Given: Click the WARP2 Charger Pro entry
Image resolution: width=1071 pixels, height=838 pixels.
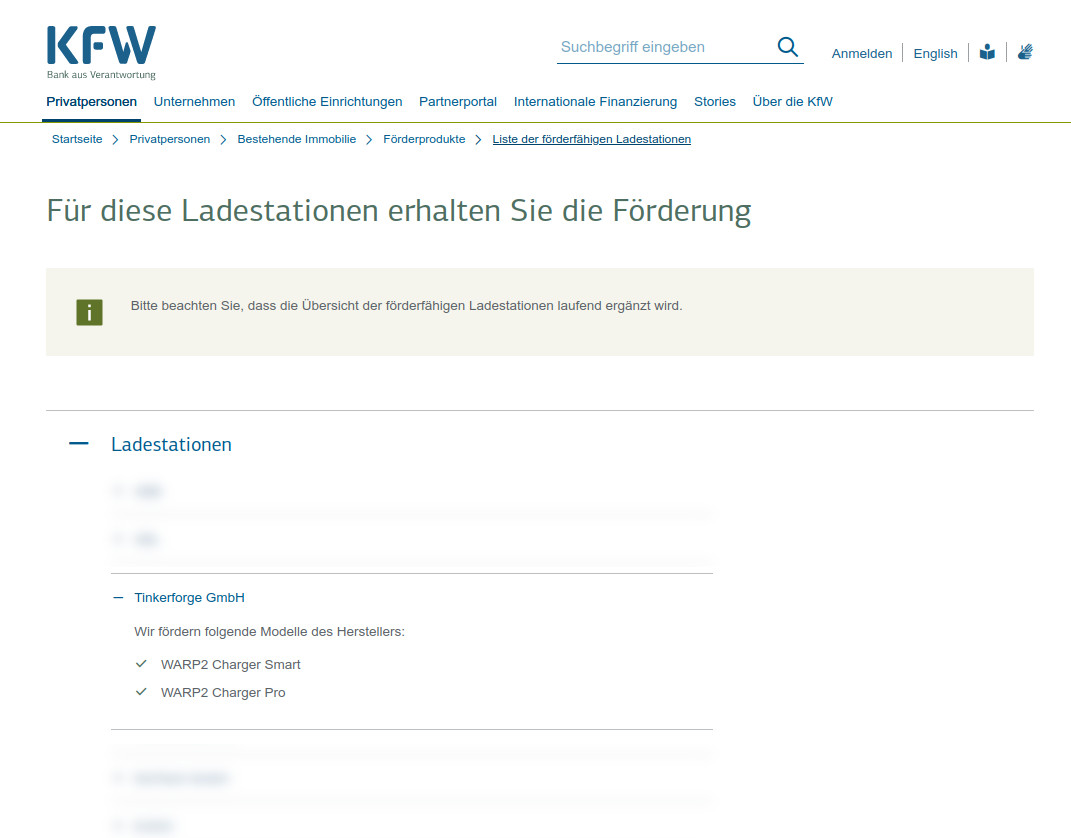Looking at the screenshot, I should click(223, 693).
